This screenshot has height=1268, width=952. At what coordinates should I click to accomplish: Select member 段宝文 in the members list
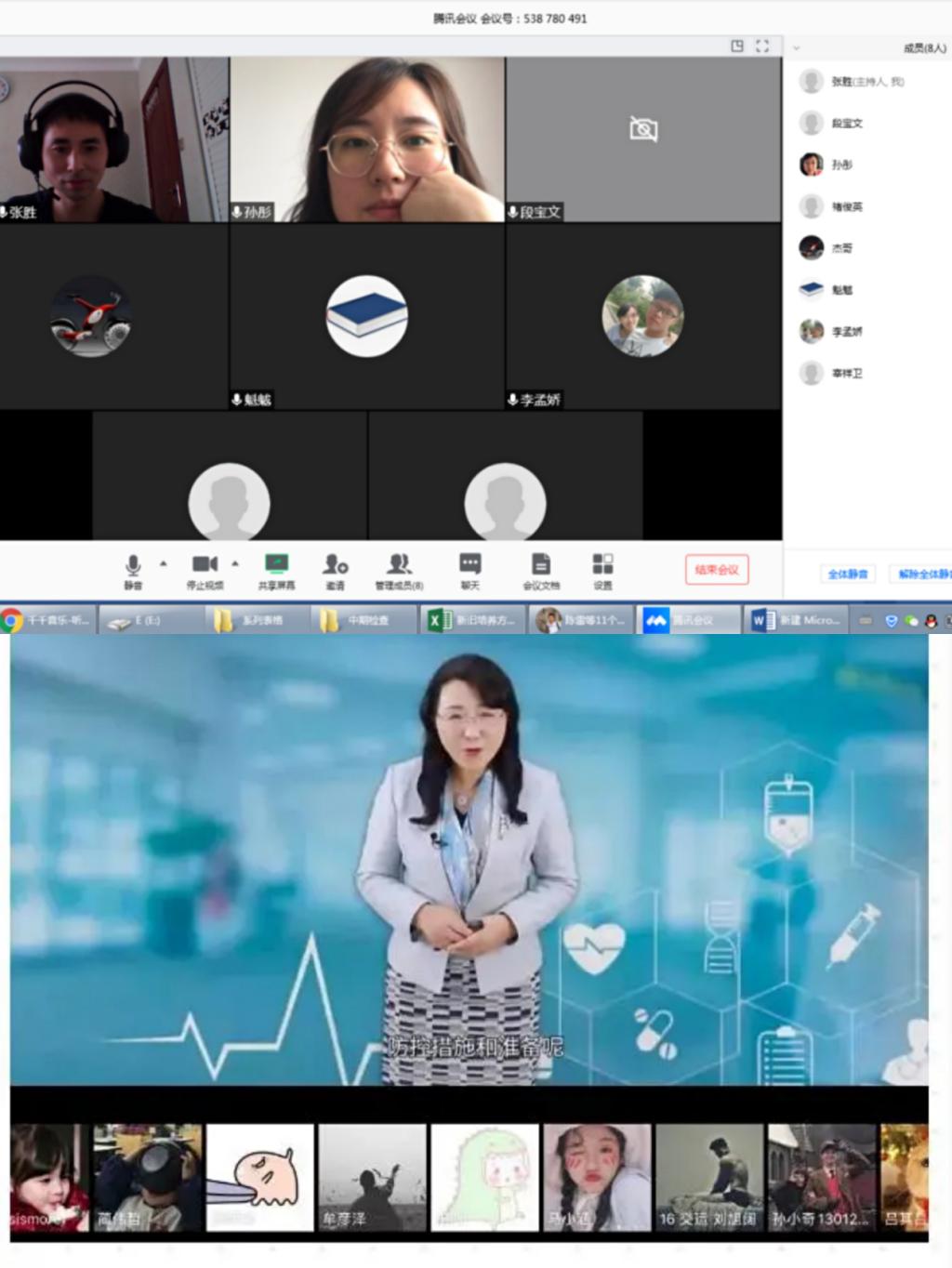tap(846, 123)
